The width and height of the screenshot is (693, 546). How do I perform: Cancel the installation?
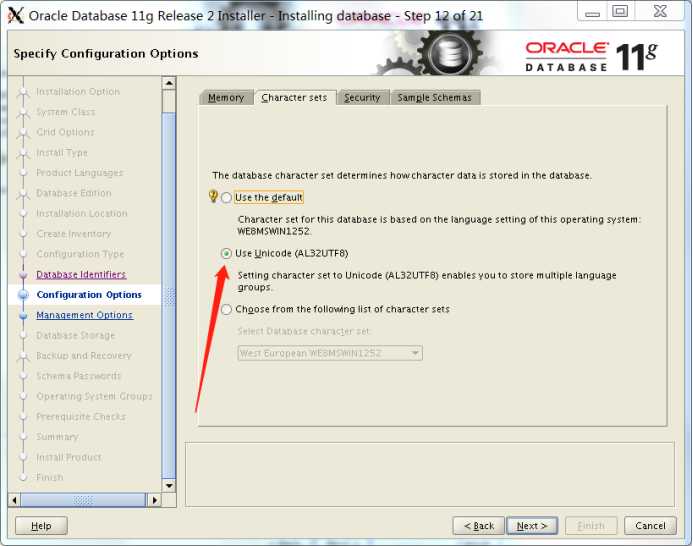point(650,526)
